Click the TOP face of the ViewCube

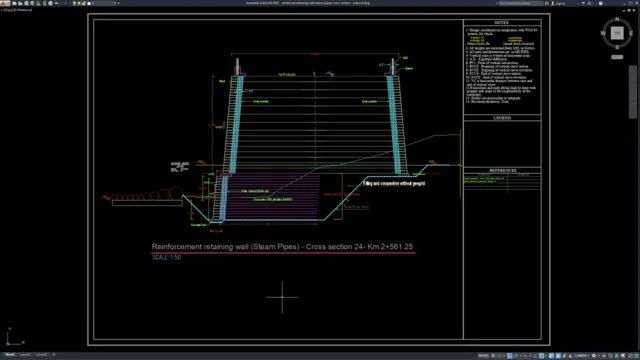(x=617, y=33)
